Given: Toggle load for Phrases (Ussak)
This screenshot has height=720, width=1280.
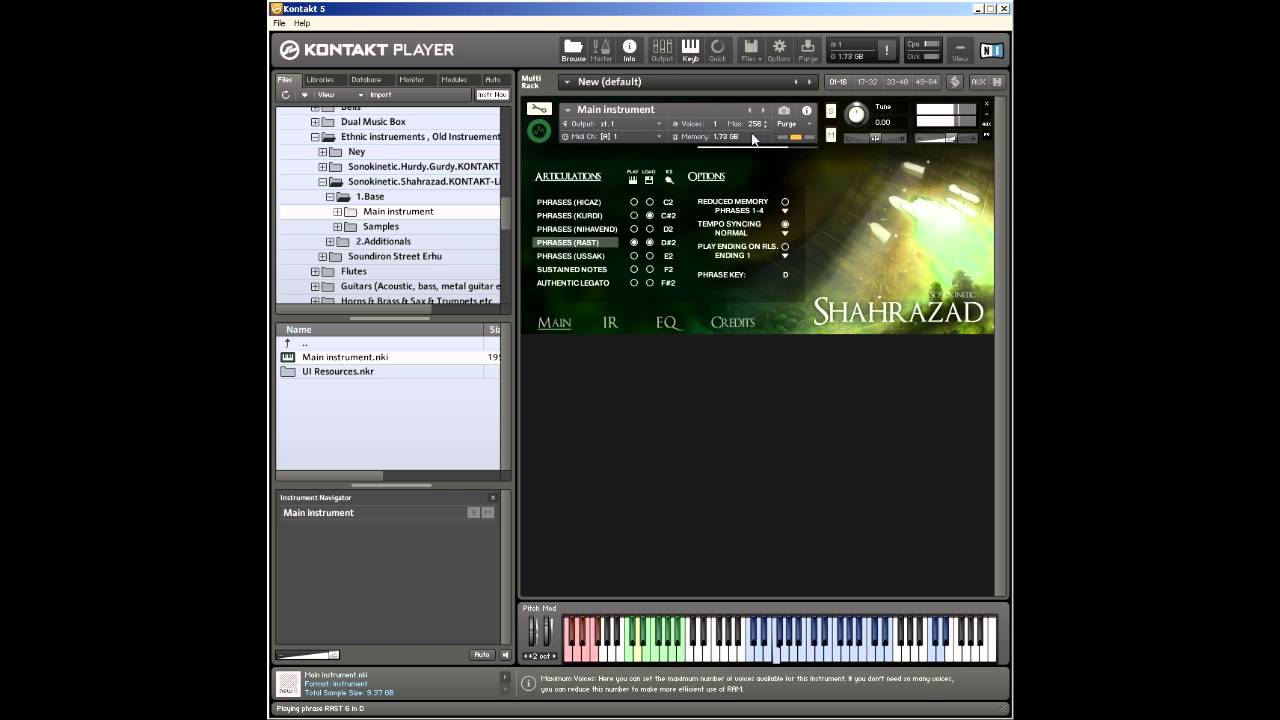Looking at the screenshot, I should 650,256.
